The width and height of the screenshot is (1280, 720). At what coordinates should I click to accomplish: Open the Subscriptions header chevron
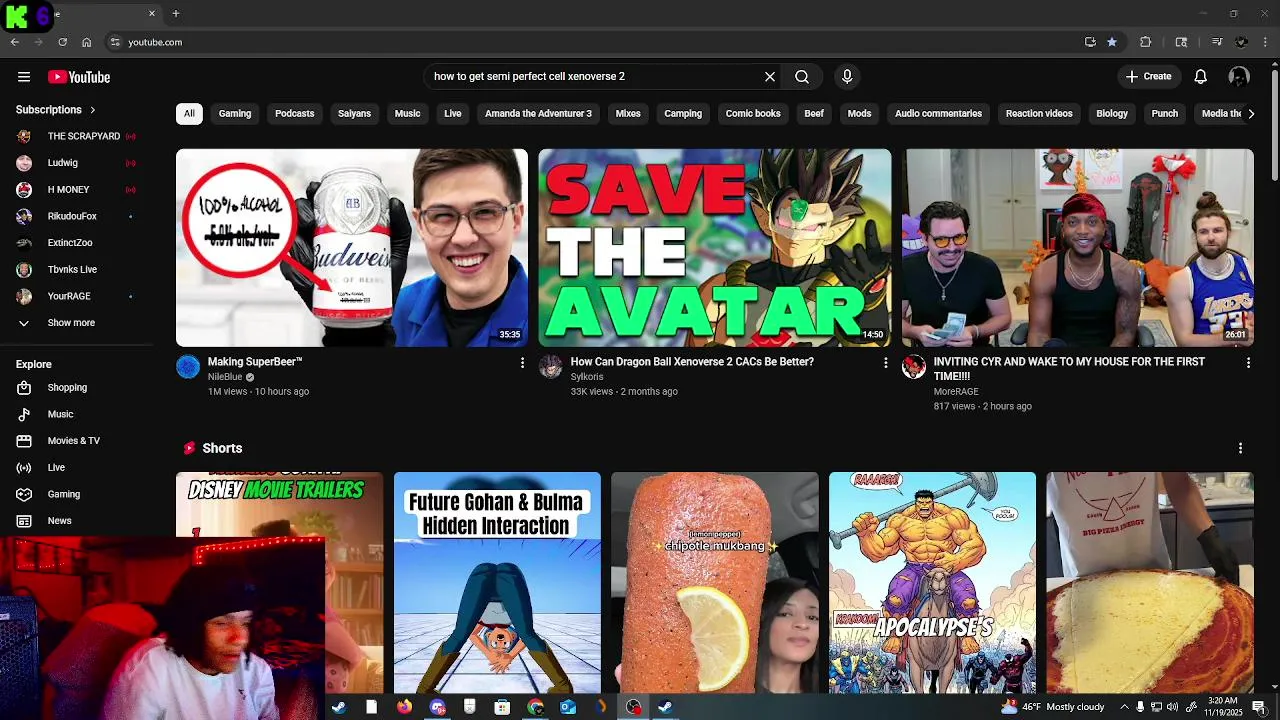click(x=93, y=110)
